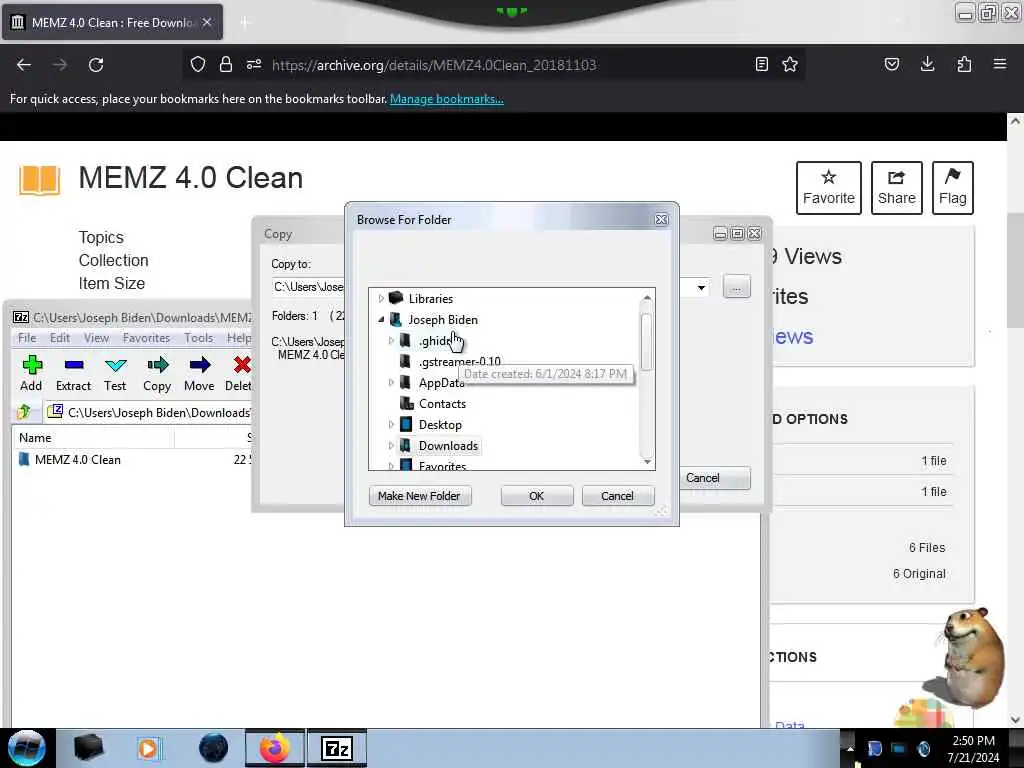1024x768 pixels.
Task: Click the Extract tool in 7-Zip
Action: (x=73, y=374)
